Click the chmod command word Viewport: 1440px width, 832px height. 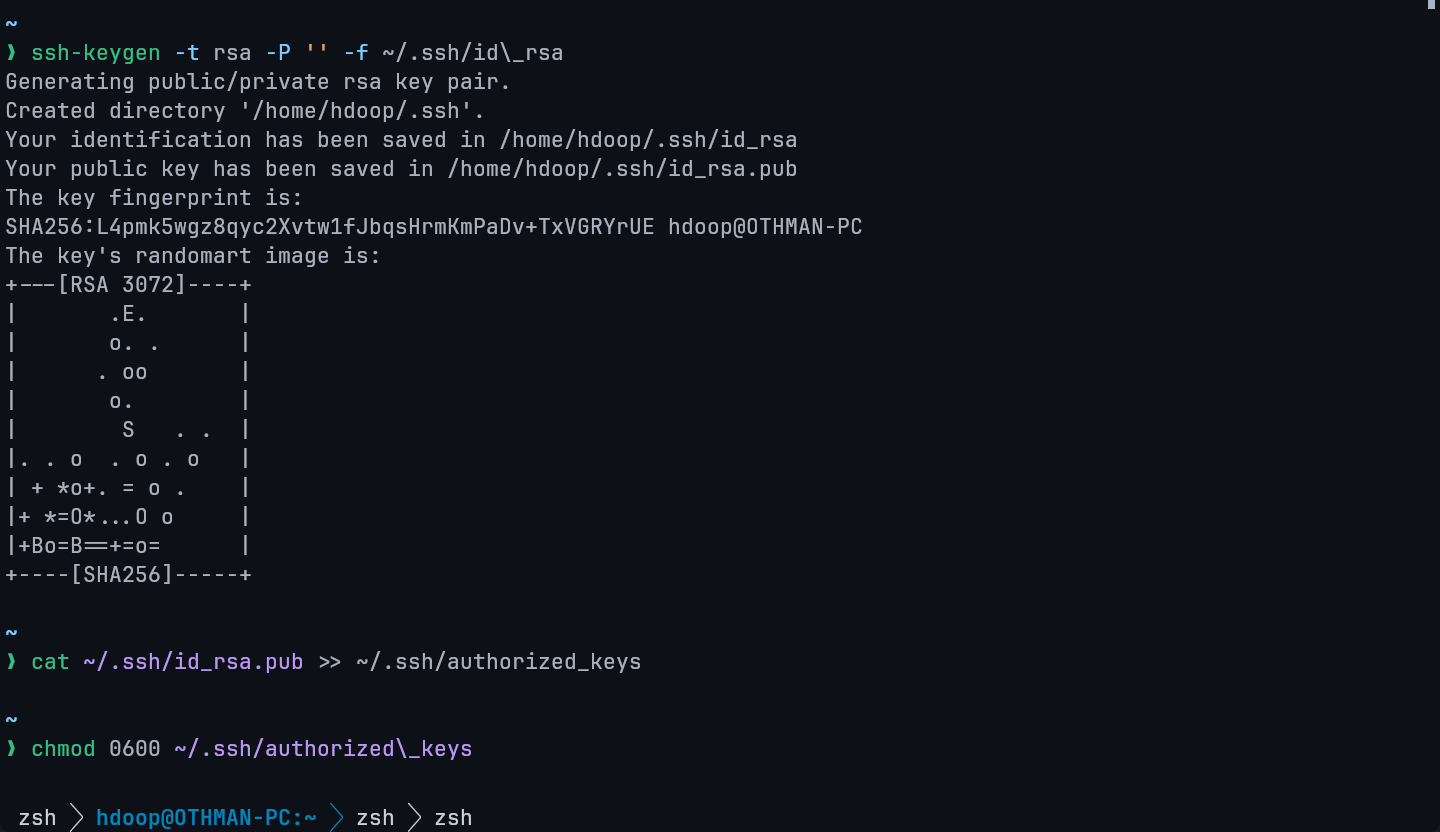pos(63,749)
